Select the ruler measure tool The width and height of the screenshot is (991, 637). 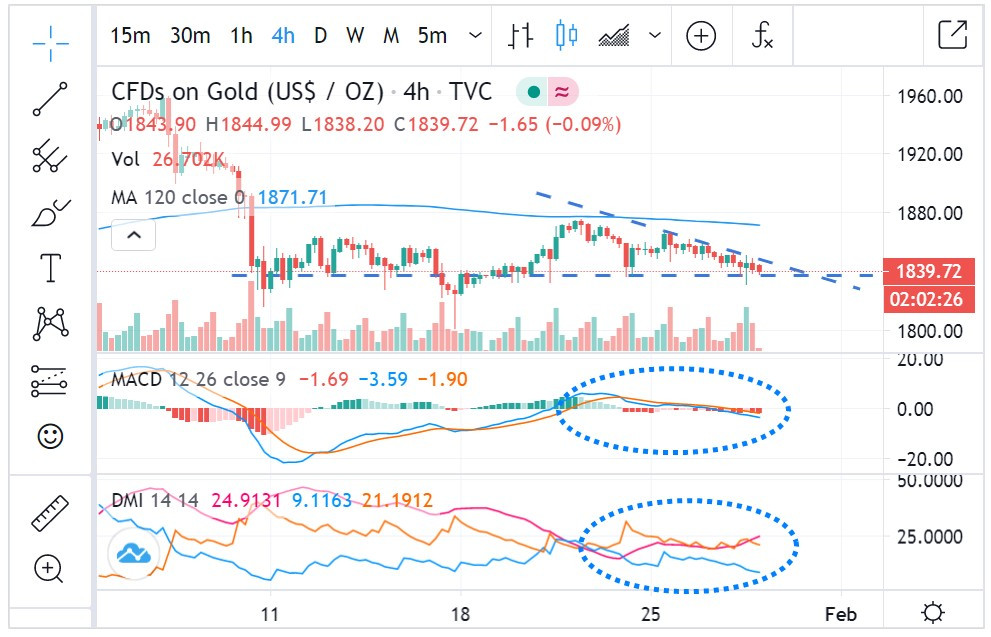click(x=50, y=511)
